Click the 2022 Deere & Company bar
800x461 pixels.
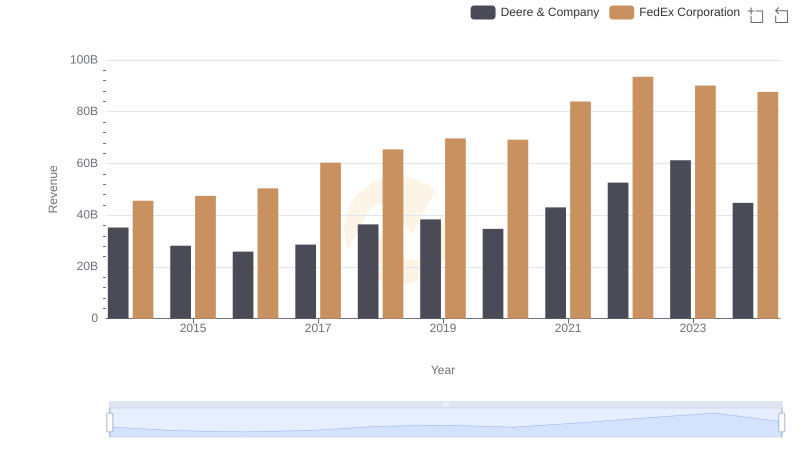point(618,251)
